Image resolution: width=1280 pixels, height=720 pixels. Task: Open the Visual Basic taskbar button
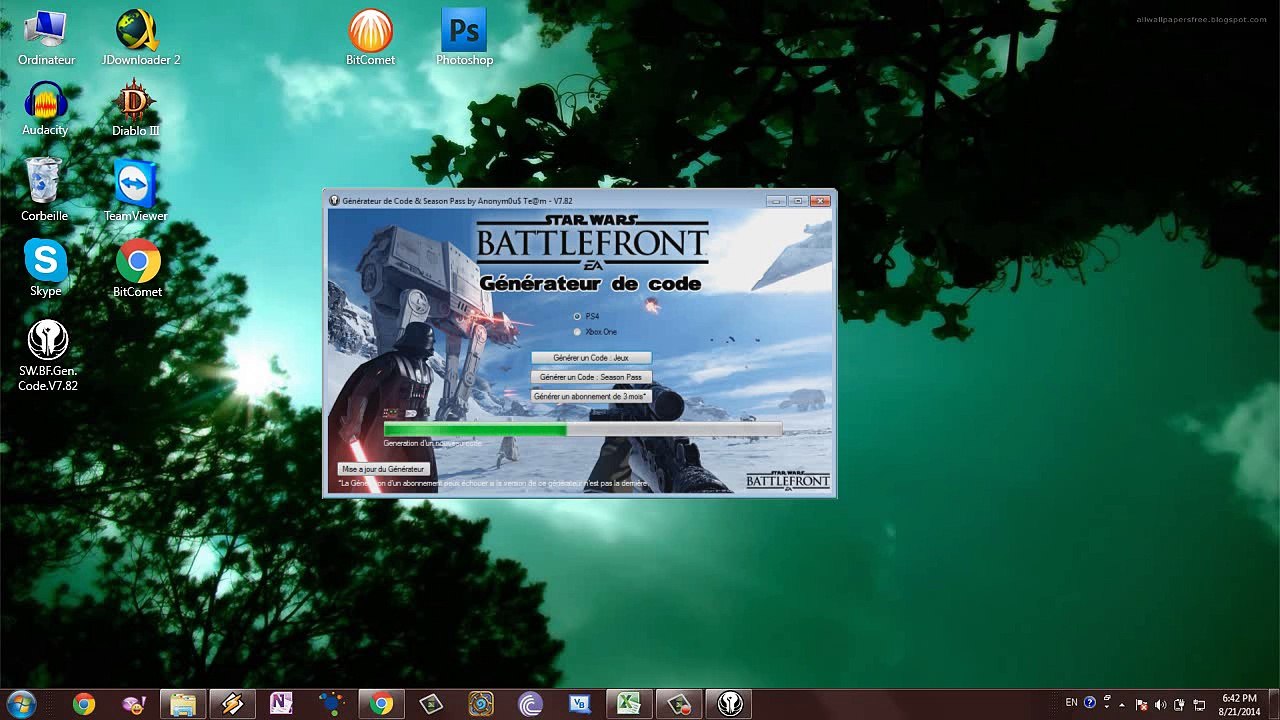tap(580, 705)
